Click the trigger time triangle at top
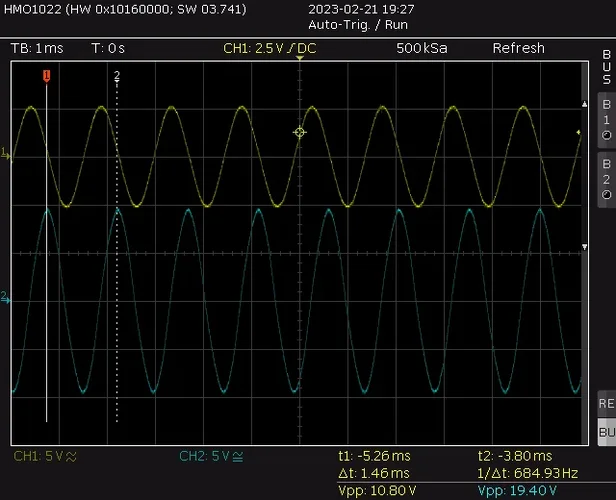 (x=298, y=61)
